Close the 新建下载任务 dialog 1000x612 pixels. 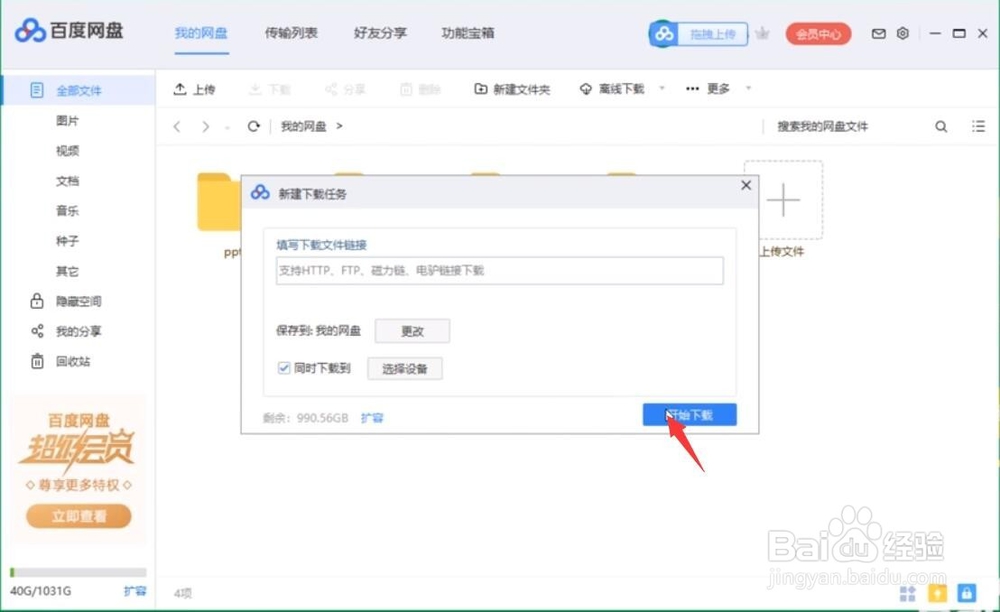(x=746, y=185)
